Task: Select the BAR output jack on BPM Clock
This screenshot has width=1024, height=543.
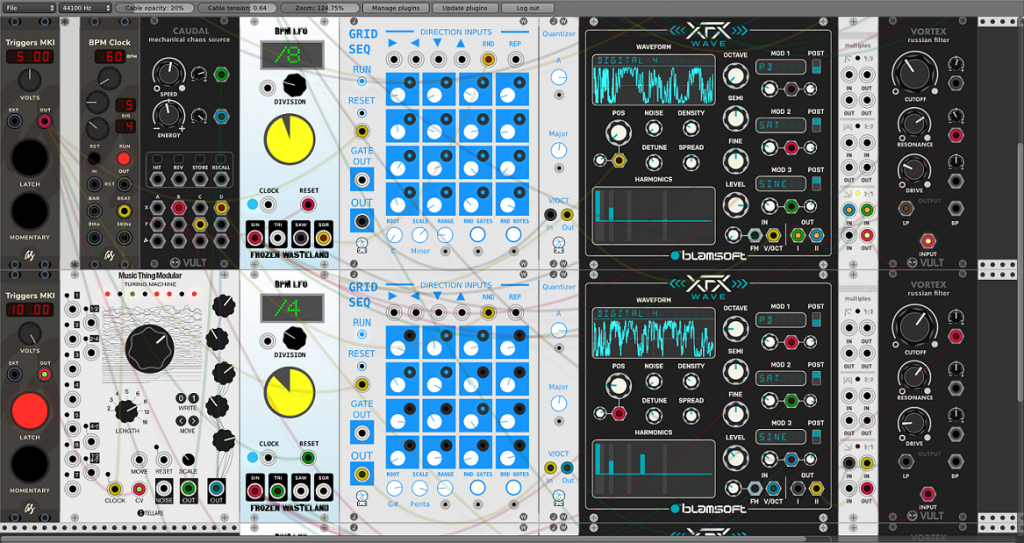Action: 95,211
